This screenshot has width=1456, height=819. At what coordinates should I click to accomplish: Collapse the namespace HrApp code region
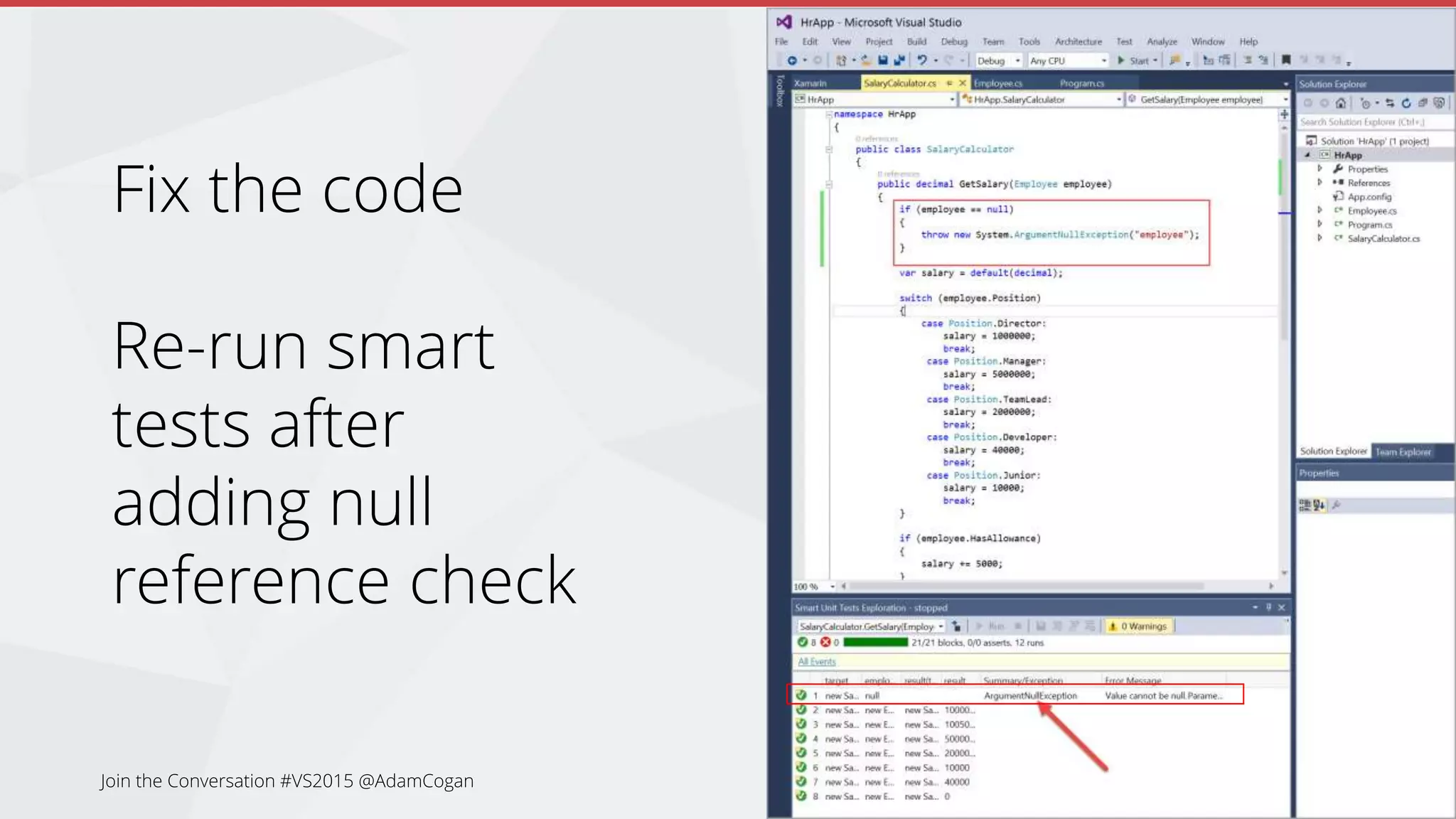(x=829, y=114)
